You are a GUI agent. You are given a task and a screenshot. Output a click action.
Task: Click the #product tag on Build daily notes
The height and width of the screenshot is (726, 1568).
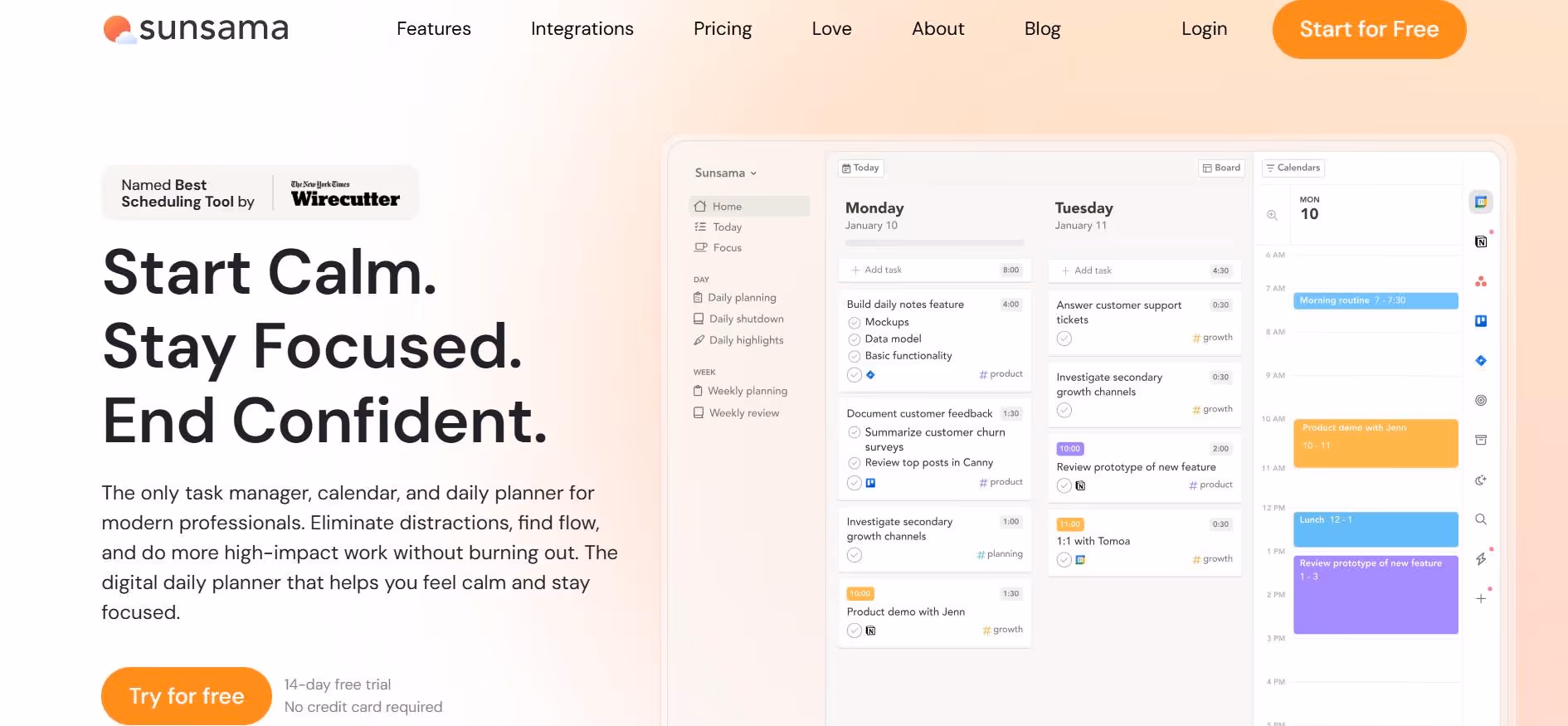coord(1001,374)
